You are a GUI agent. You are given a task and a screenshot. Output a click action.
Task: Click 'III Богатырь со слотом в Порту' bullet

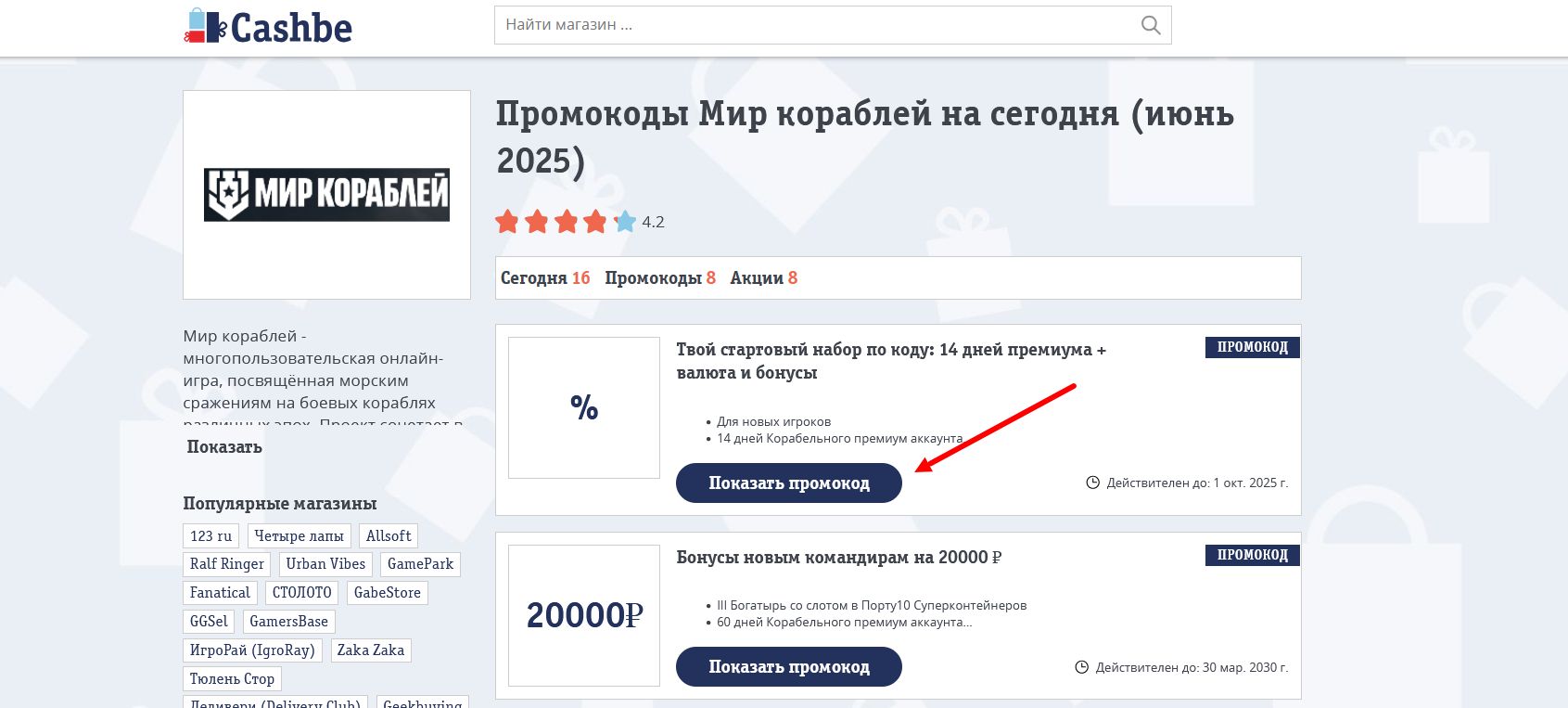point(872,605)
